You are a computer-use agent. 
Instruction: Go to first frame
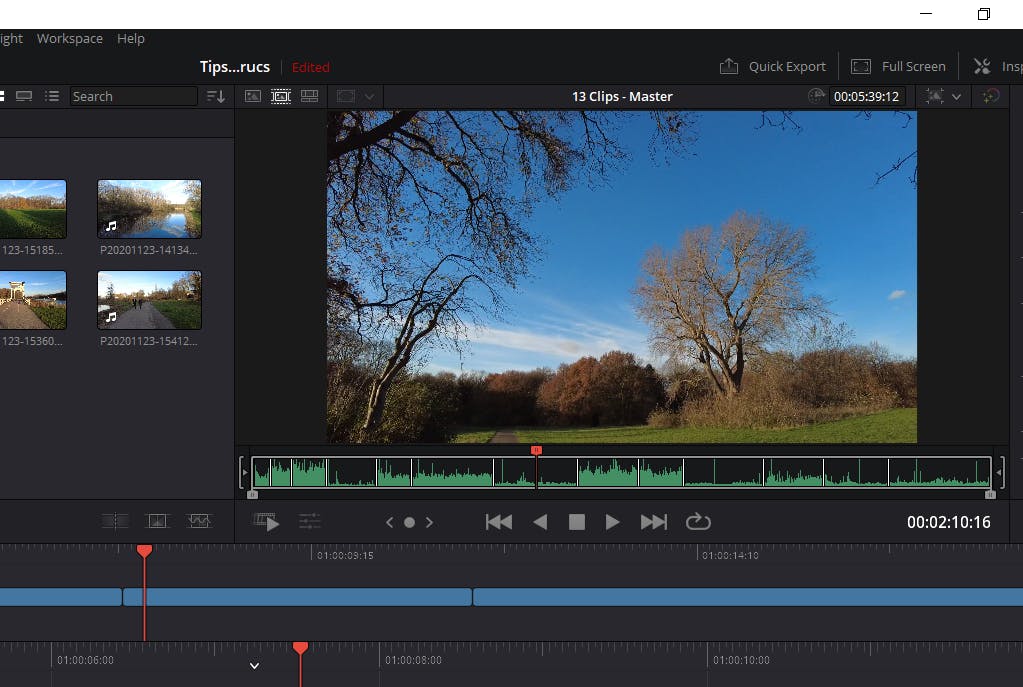[x=499, y=522]
